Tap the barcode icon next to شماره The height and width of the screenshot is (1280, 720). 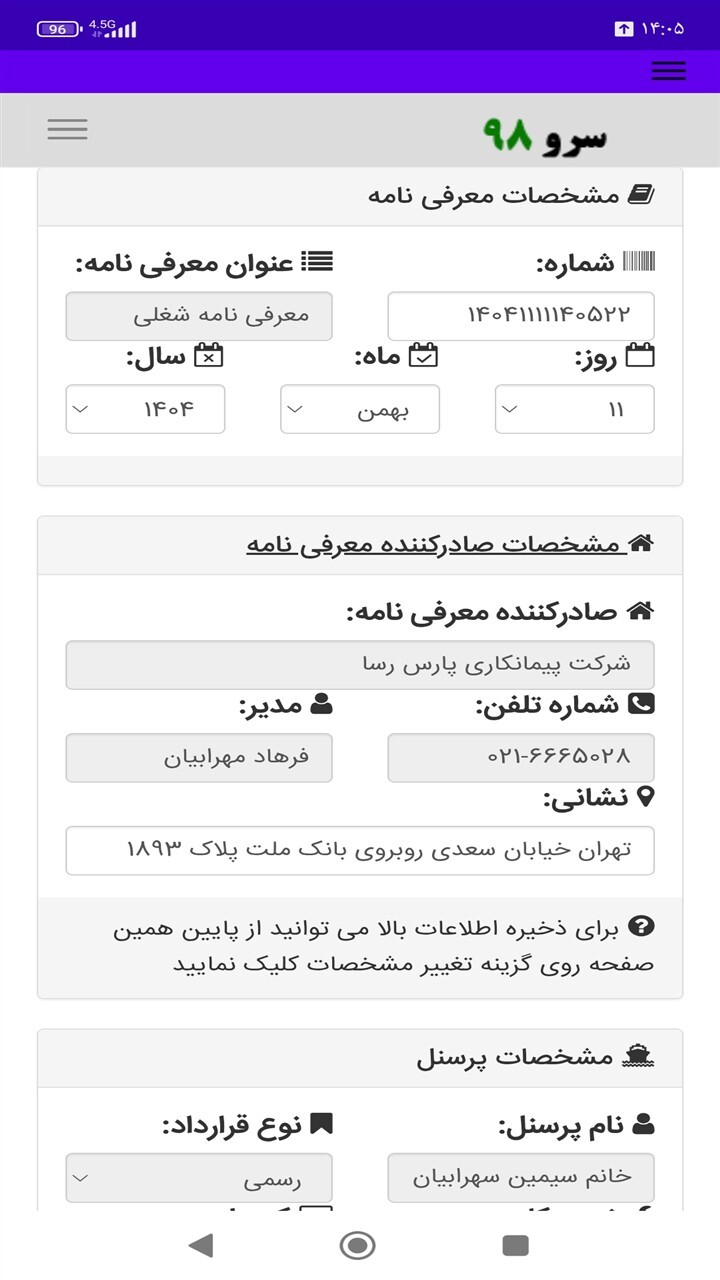(x=639, y=263)
